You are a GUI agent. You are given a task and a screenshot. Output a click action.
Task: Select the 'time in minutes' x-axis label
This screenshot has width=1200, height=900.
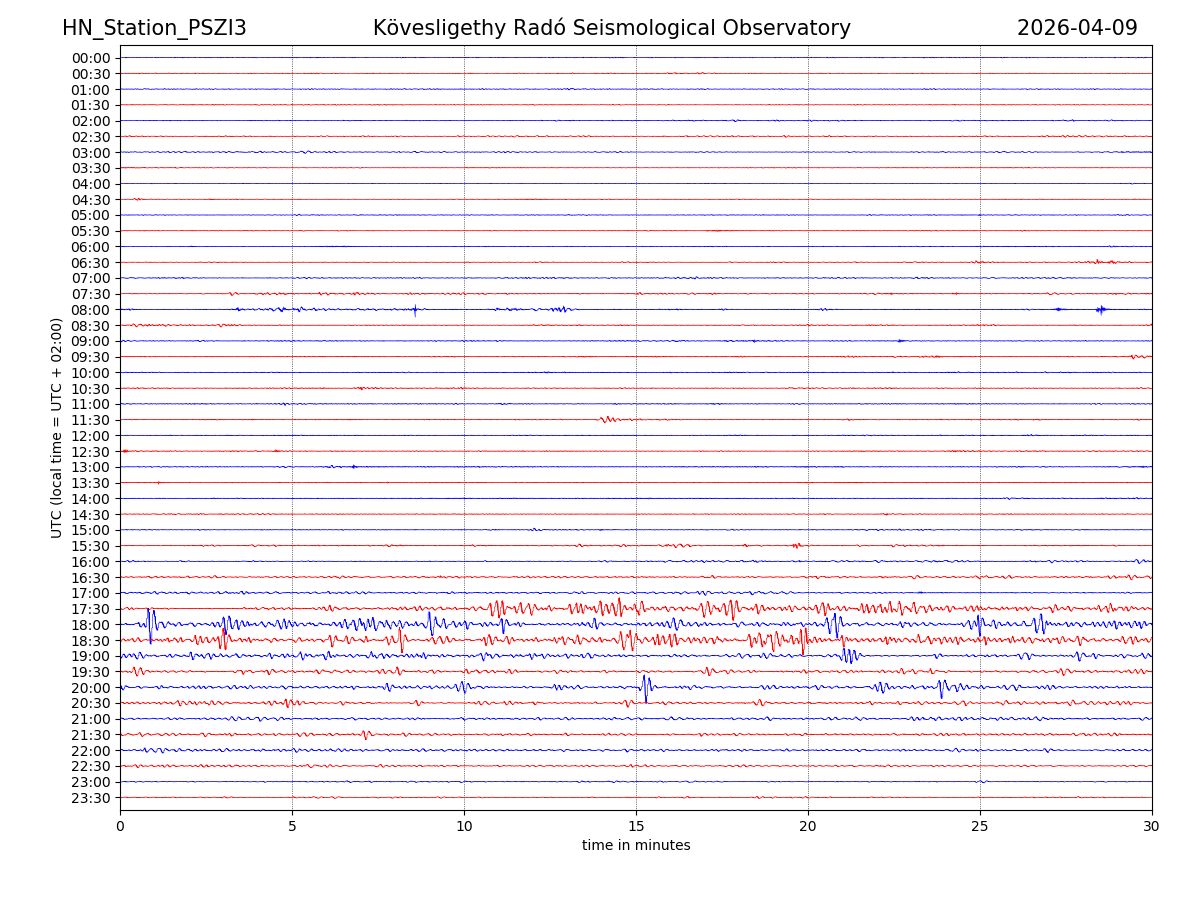point(636,846)
